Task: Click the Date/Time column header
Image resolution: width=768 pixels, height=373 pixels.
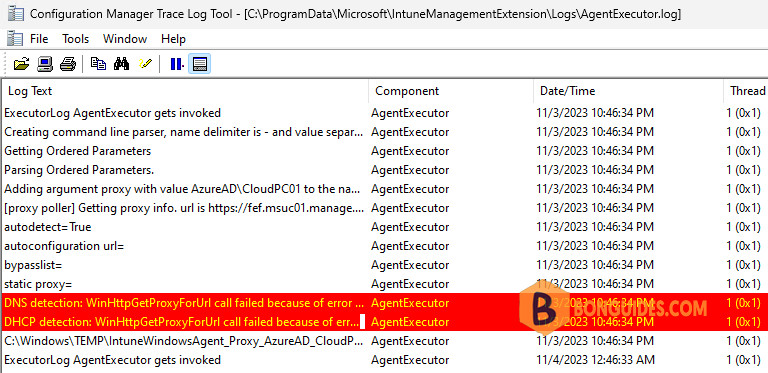Action: pyautogui.click(x=628, y=91)
